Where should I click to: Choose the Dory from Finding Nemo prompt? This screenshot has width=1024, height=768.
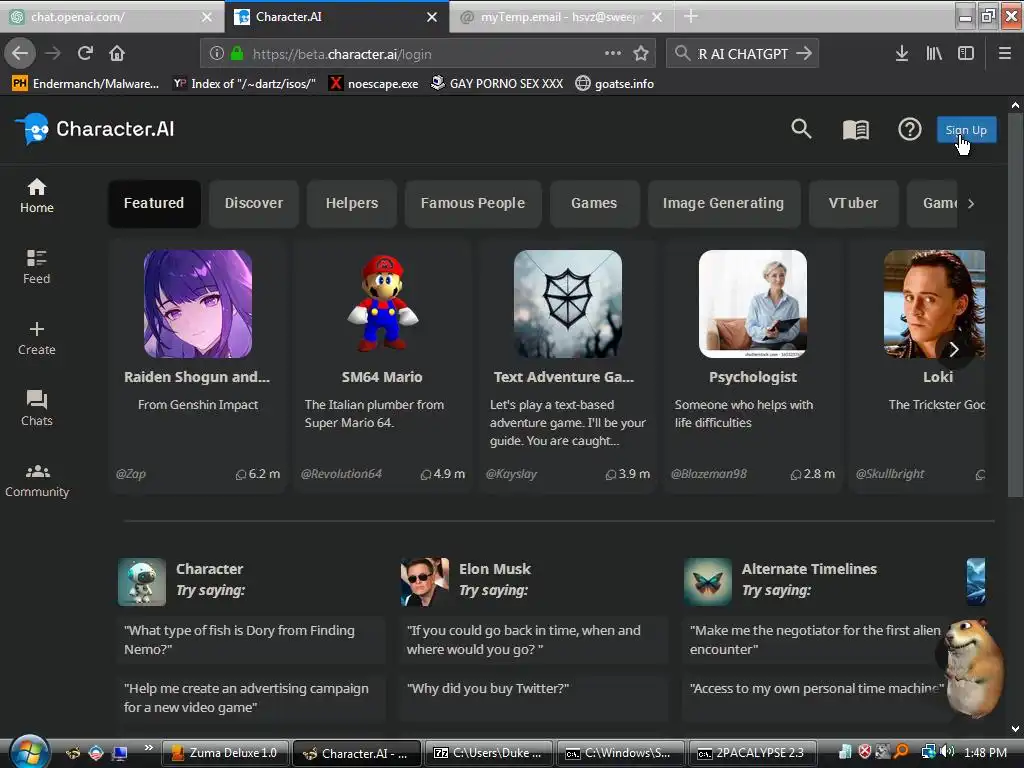click(251, 640)
